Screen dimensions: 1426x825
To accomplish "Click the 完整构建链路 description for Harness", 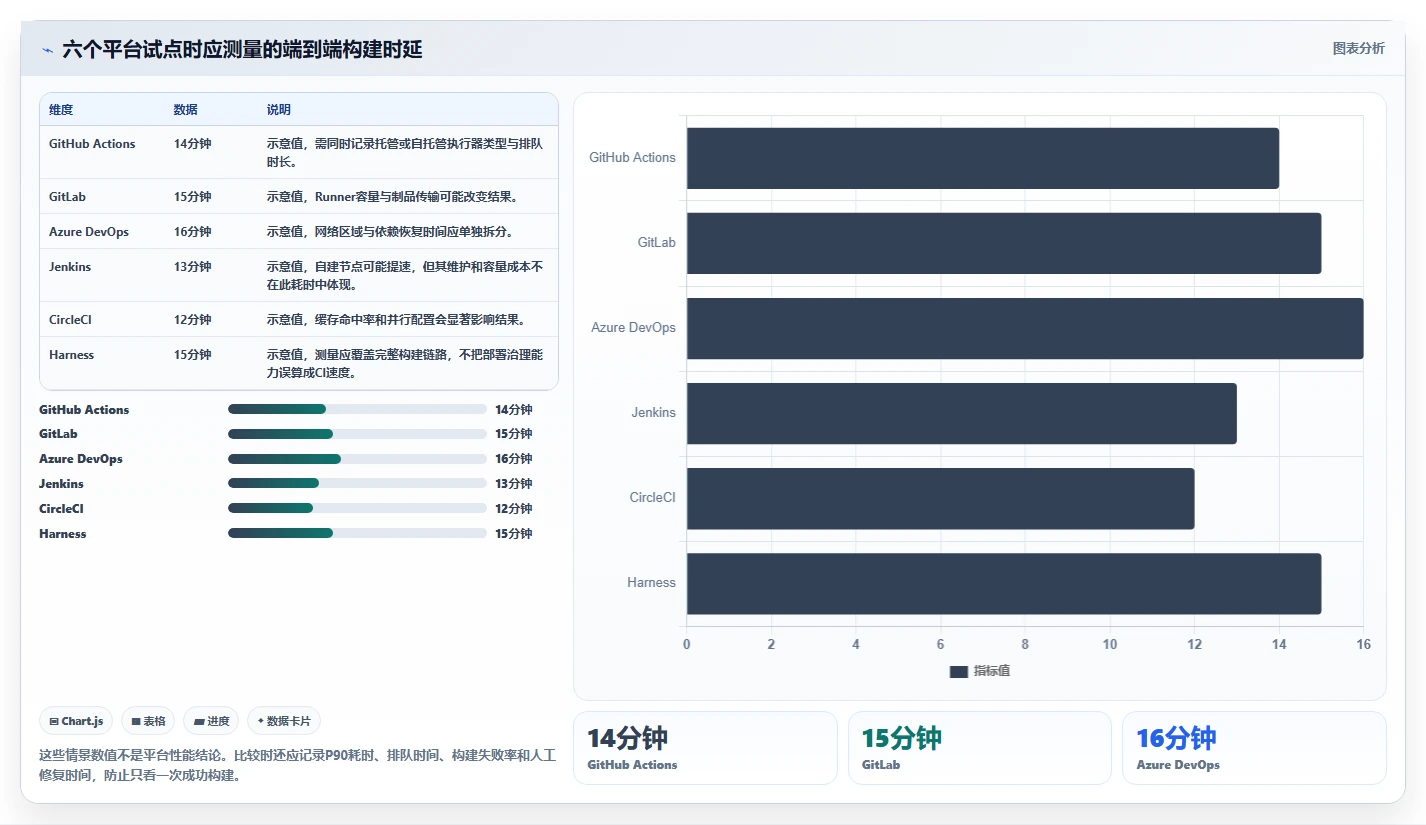I will point(405,364).
